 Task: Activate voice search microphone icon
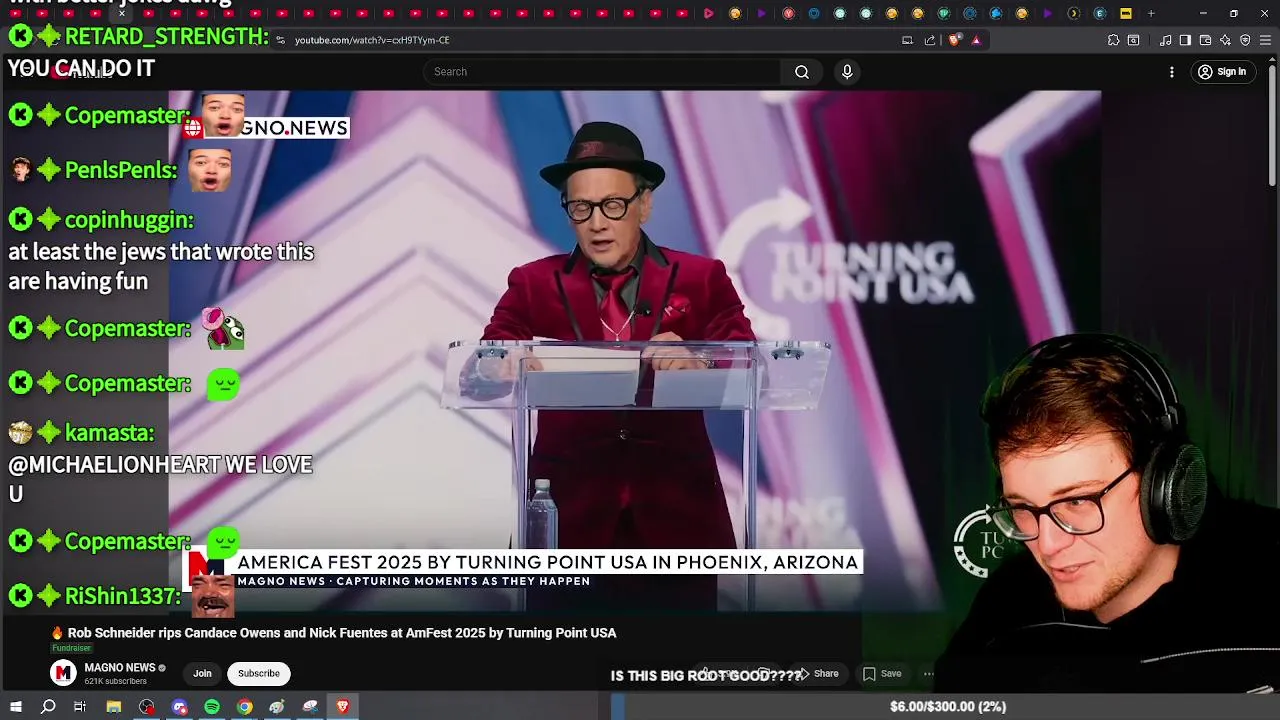point(847,72)
